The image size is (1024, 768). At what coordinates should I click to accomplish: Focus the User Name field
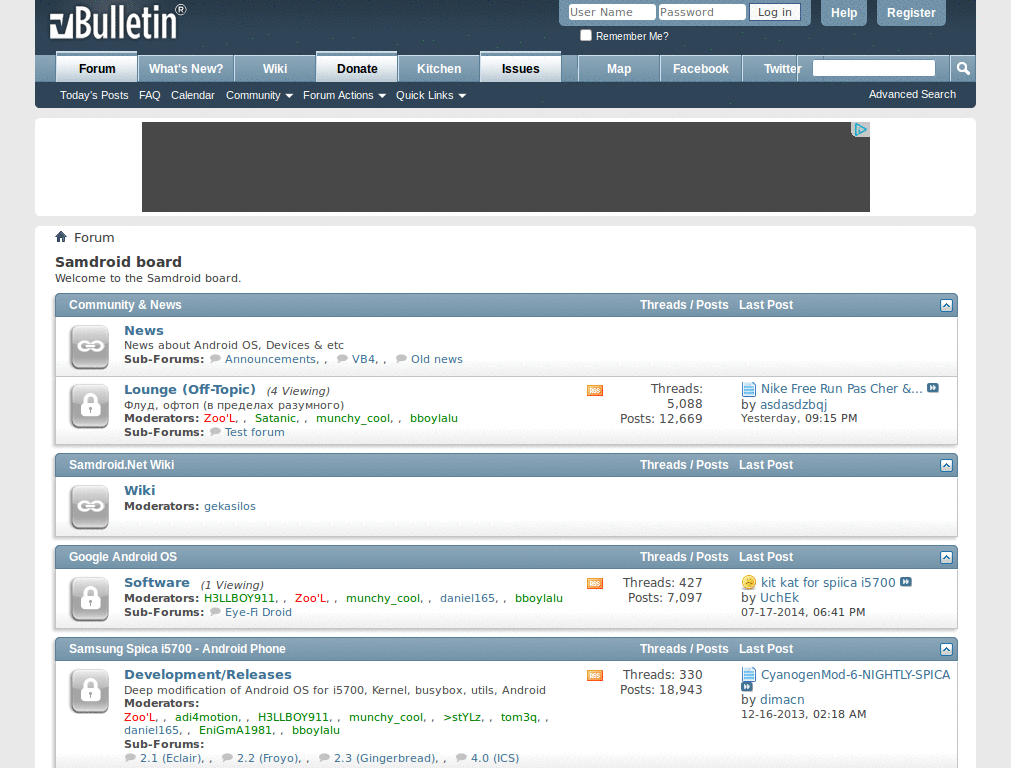coord(611,12)
